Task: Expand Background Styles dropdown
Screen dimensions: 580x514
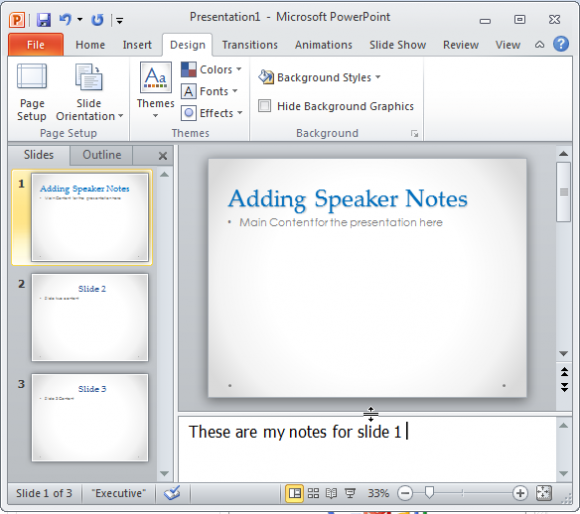Action: [x=320, y=77]
